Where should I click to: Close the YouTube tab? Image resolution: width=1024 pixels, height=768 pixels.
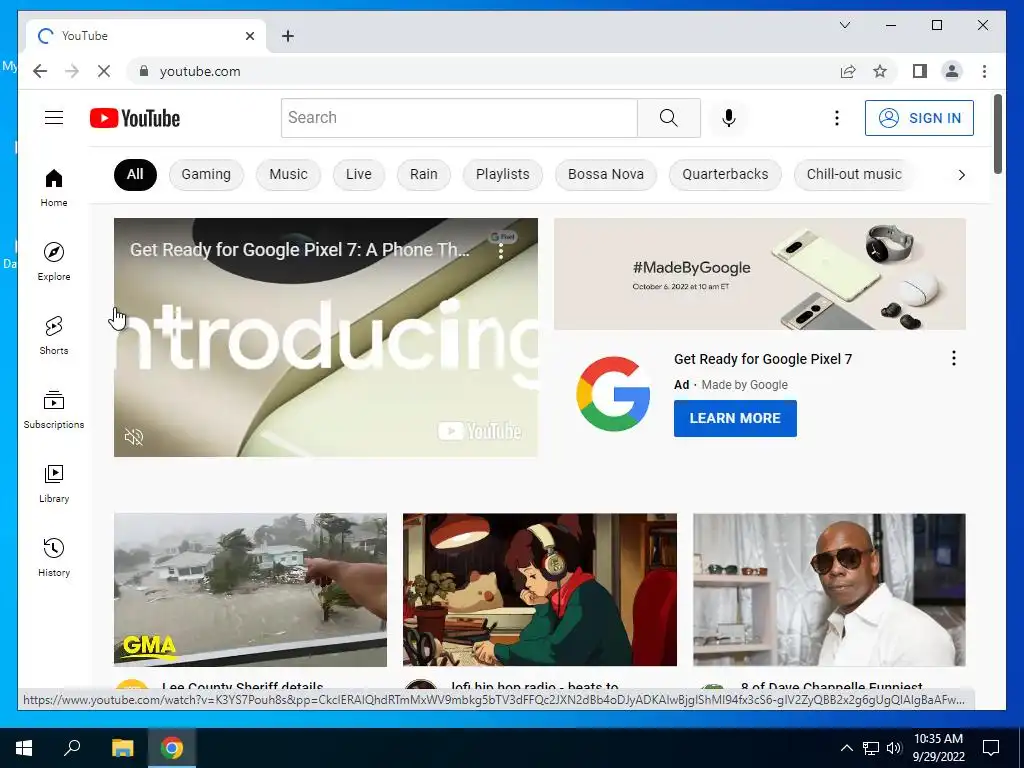(x=249, y=36)
